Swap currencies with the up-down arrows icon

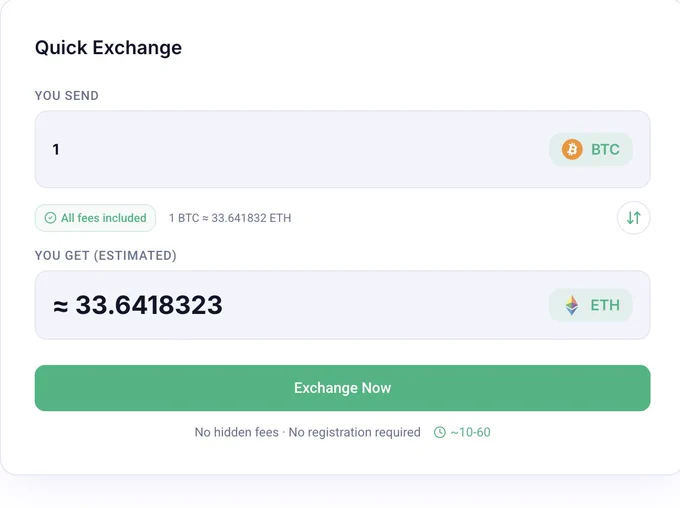(633, 218)
